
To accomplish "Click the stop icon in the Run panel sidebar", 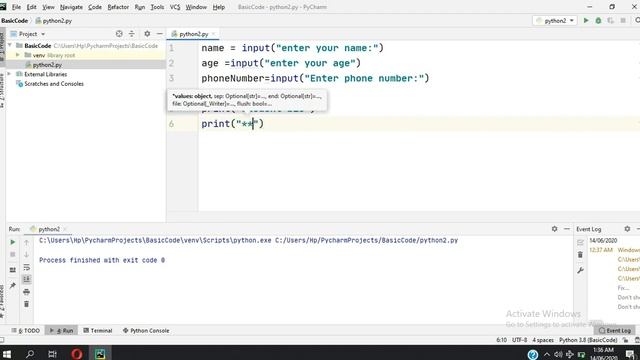I will [13, 255].
